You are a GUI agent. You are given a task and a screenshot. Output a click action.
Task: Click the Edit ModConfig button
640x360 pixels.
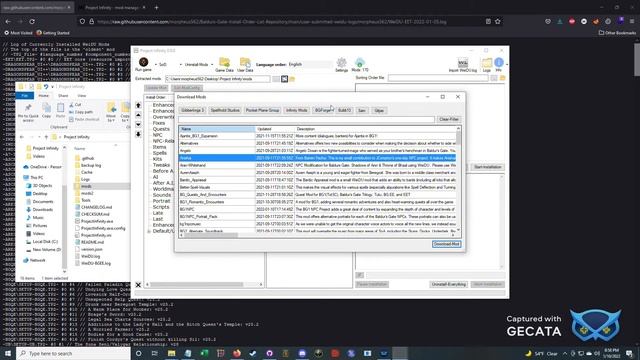[187, 88]
